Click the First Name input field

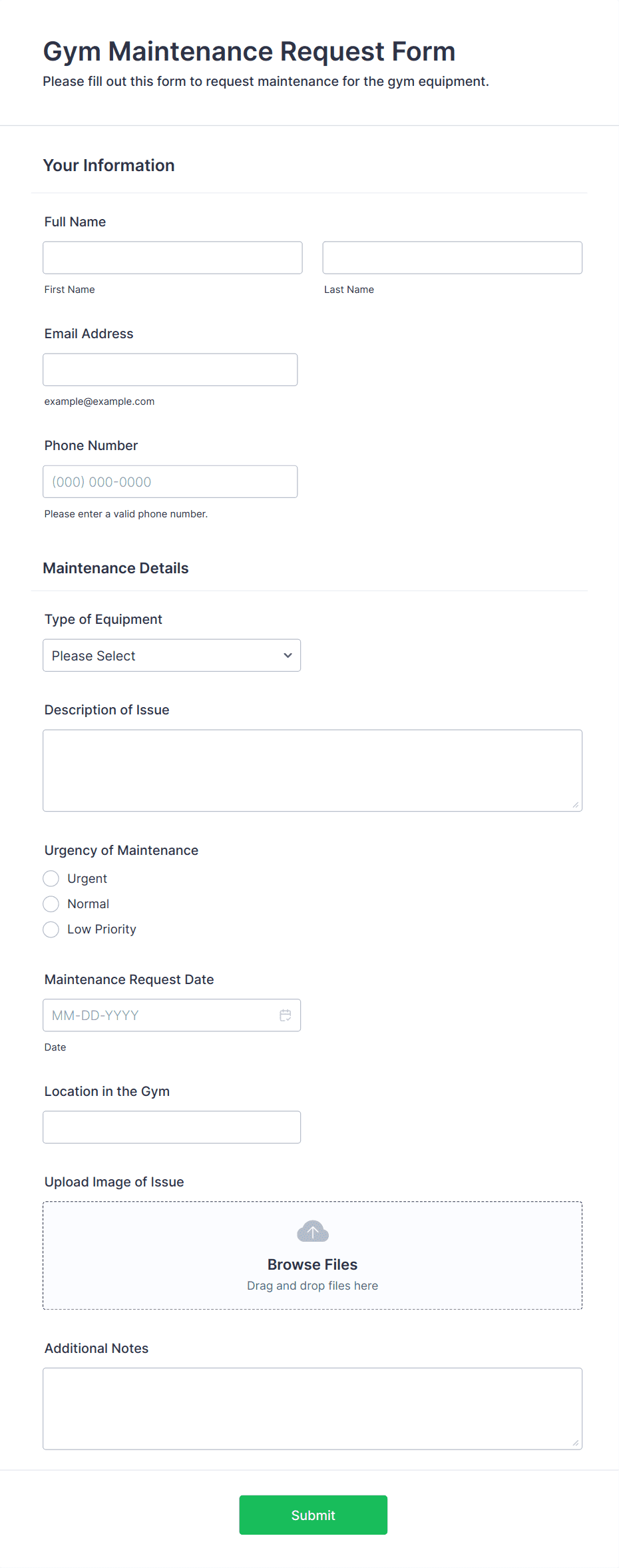coord(172,257)
